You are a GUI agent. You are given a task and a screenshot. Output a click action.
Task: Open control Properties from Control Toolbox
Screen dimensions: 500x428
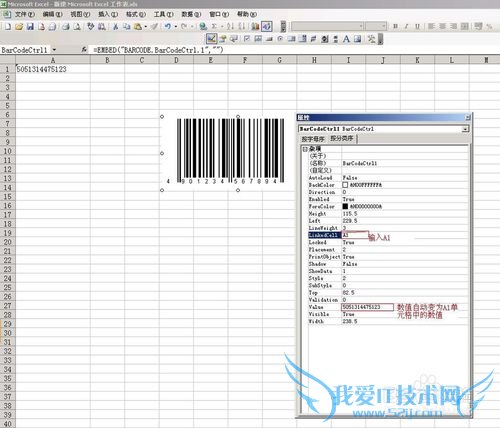[x=223, y=39]
